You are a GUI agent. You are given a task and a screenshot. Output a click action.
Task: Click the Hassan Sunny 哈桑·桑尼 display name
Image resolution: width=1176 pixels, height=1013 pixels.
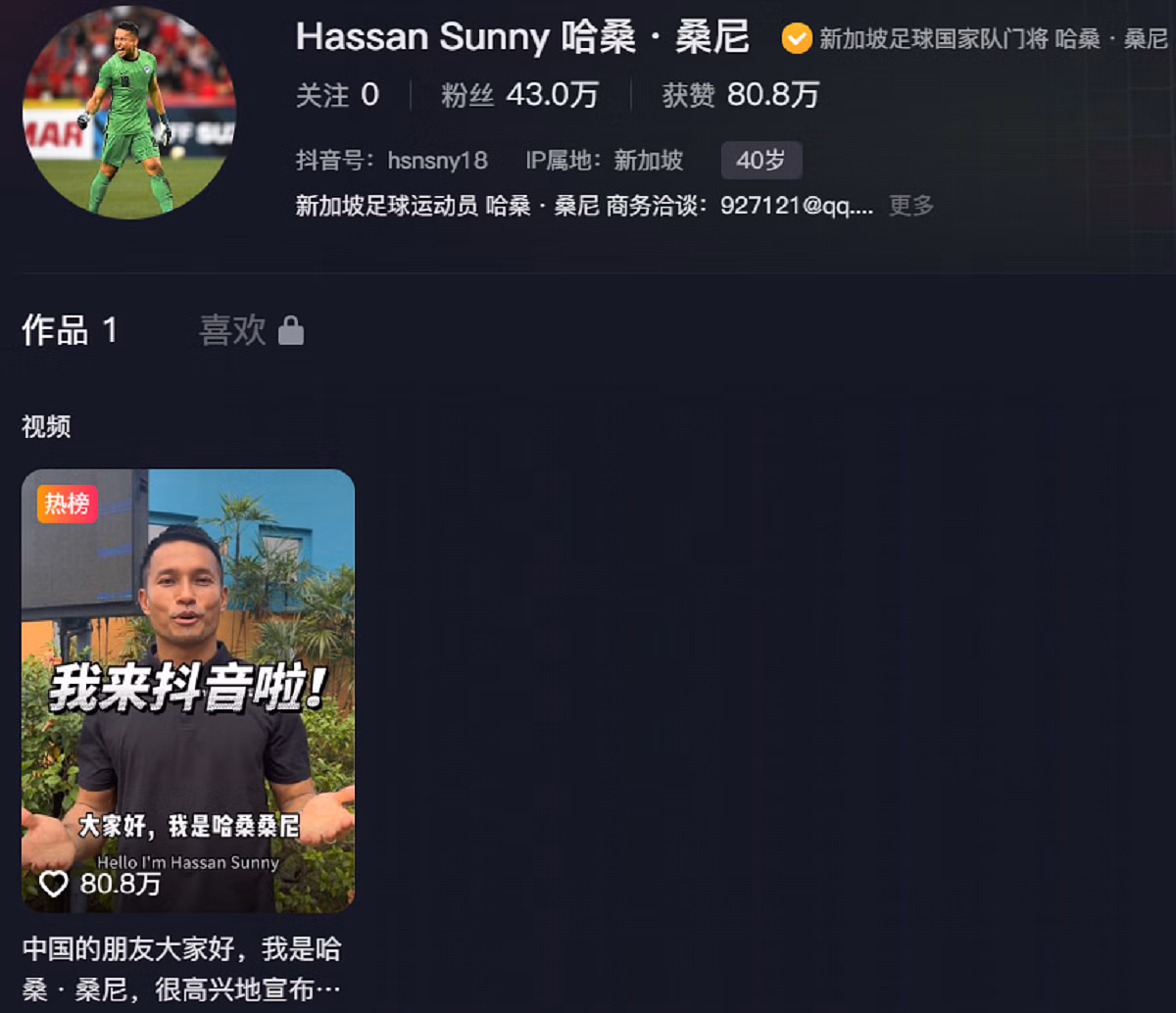tap(522, 37)
